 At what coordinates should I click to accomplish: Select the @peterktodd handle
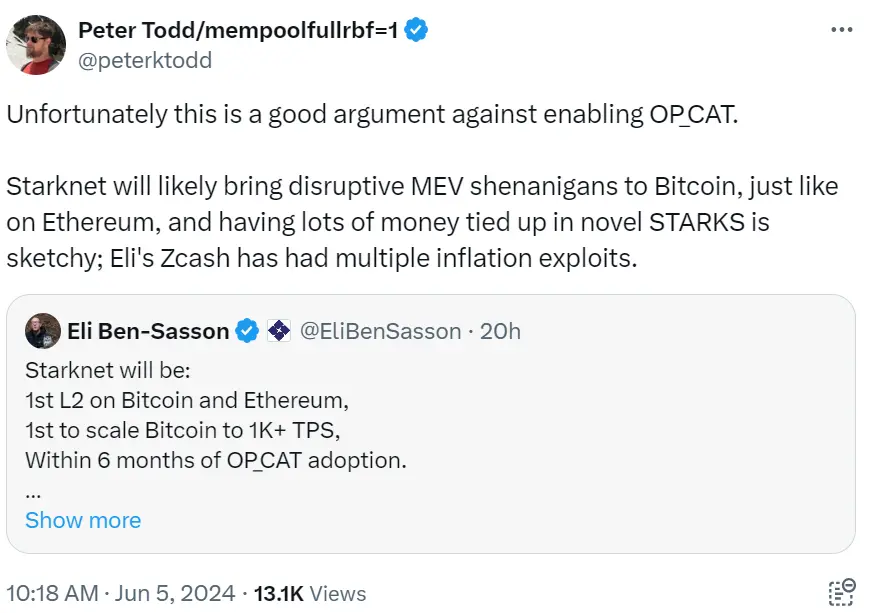[x=146, y=60]
